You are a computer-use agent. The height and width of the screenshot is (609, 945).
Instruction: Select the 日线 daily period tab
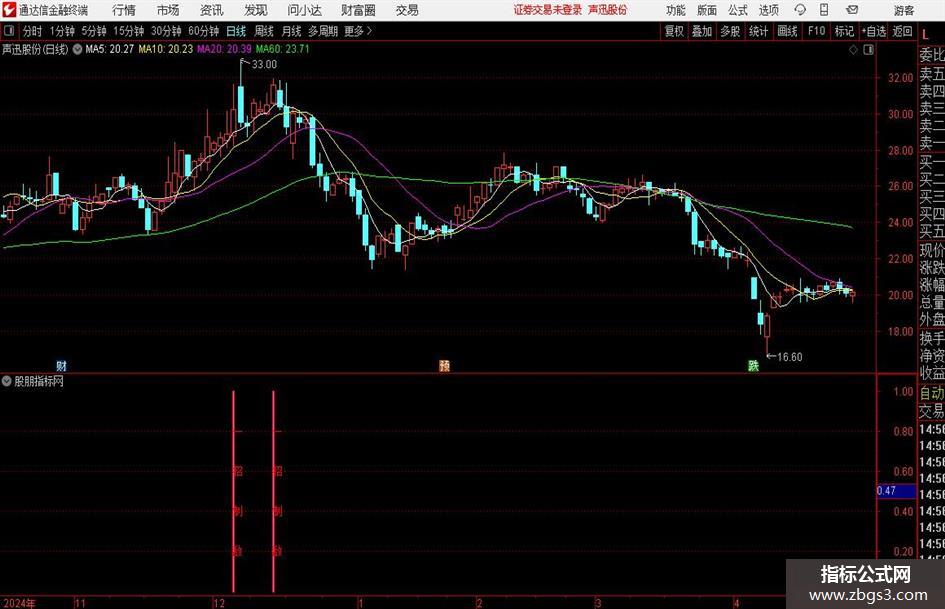coord(236,31)
